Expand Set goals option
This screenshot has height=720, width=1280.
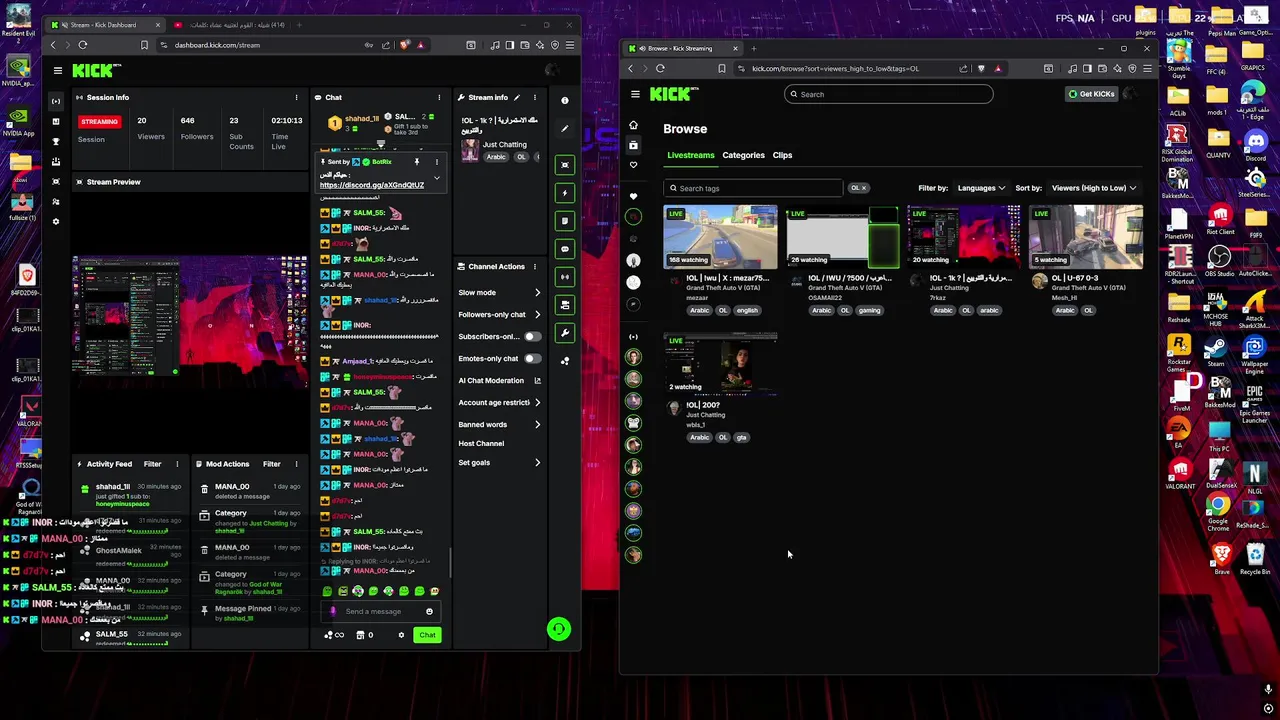pos(537,462)
